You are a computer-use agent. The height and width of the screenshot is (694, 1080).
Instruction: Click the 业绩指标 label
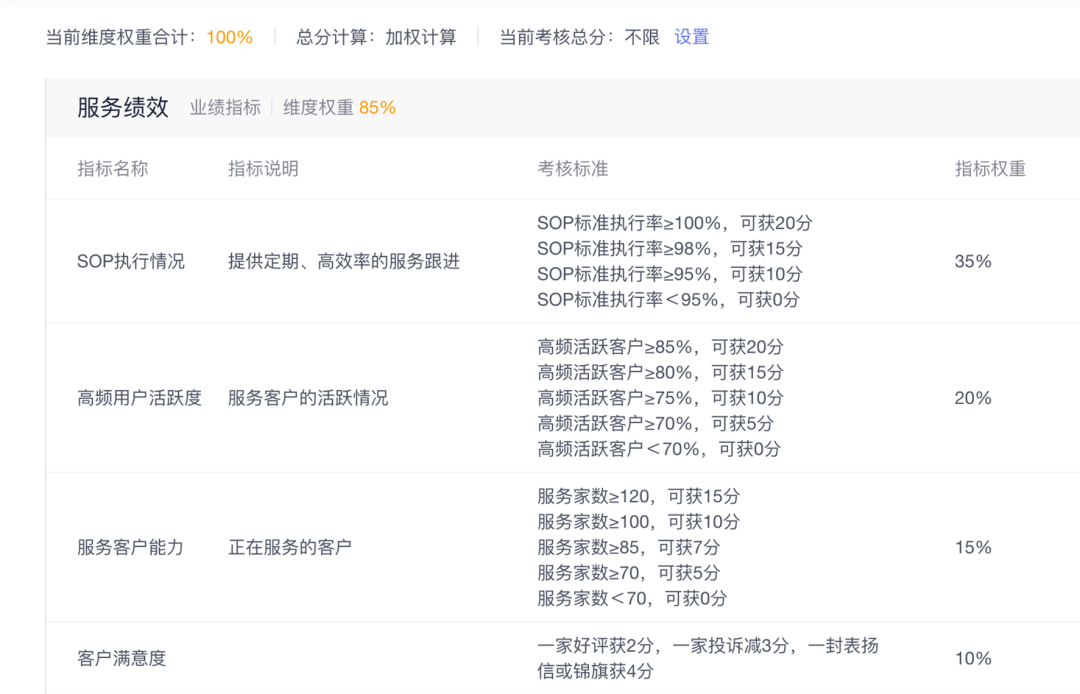pyautogui.click(x=225, y=107)
